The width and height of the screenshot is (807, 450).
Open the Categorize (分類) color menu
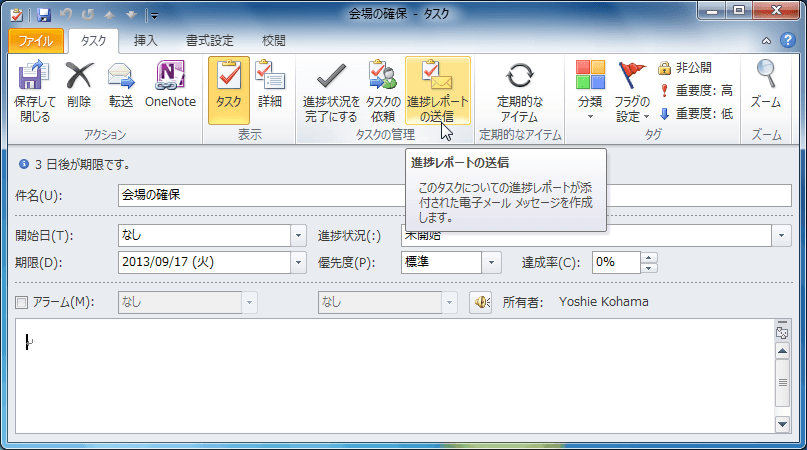590,91
